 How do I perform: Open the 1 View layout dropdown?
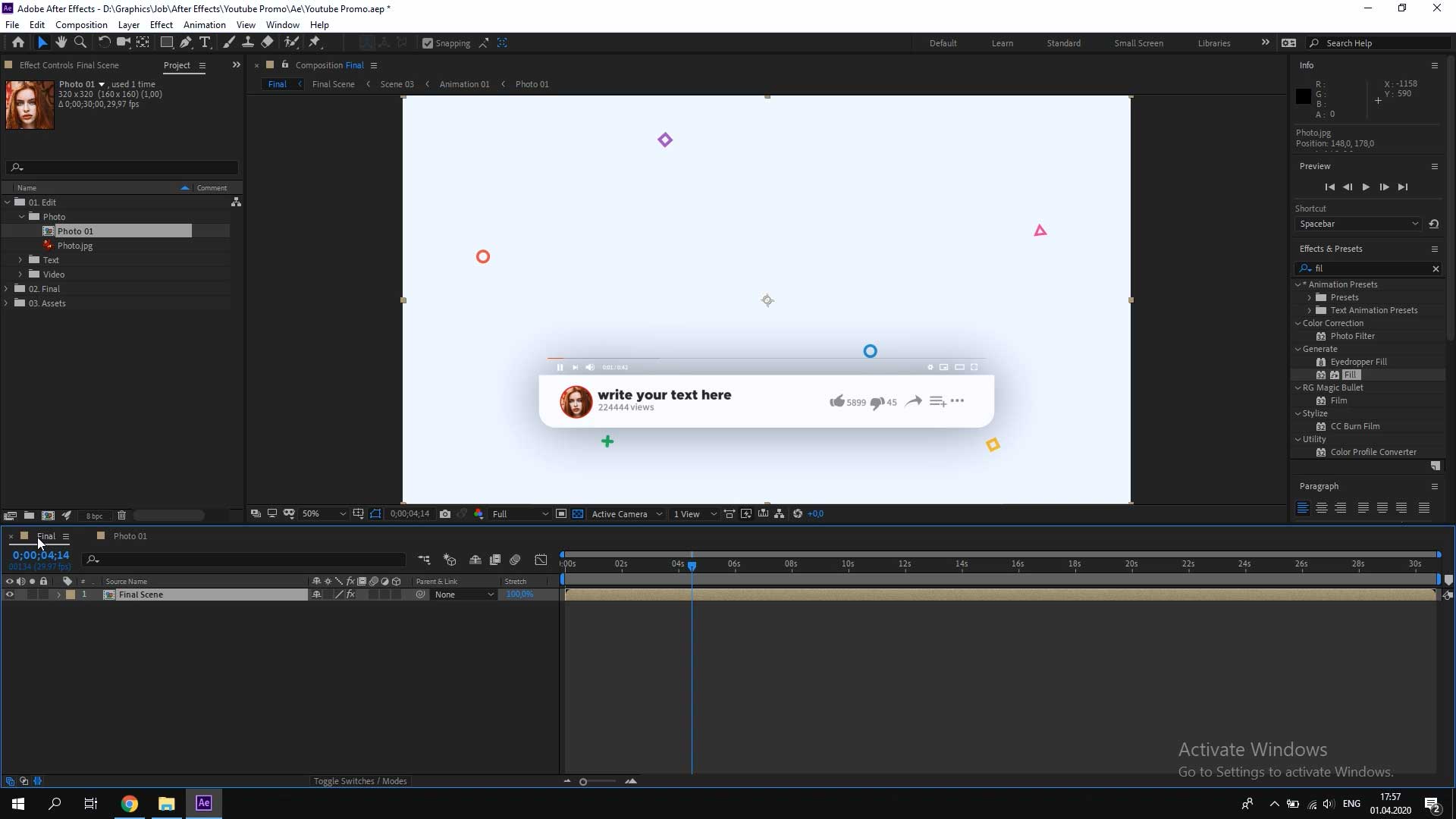pos(695,514)
